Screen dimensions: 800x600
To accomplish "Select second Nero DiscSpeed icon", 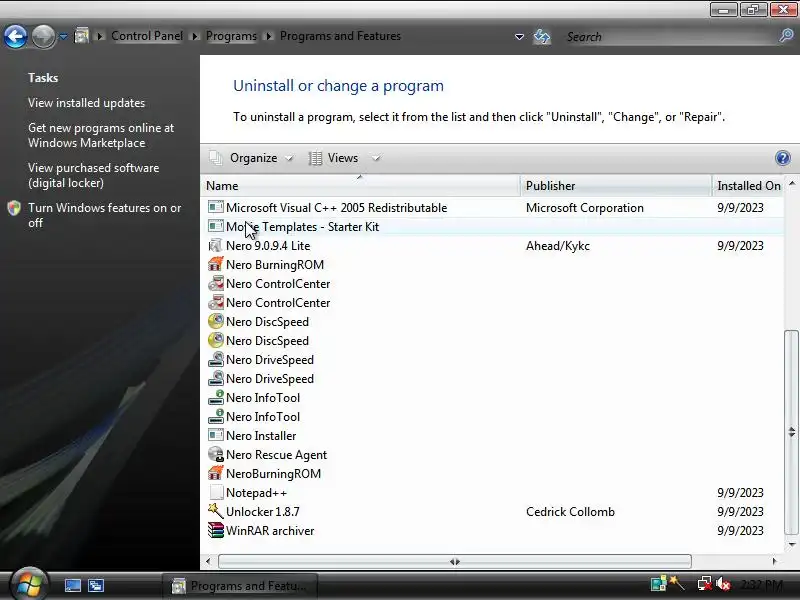I will (x=216, y=340).
